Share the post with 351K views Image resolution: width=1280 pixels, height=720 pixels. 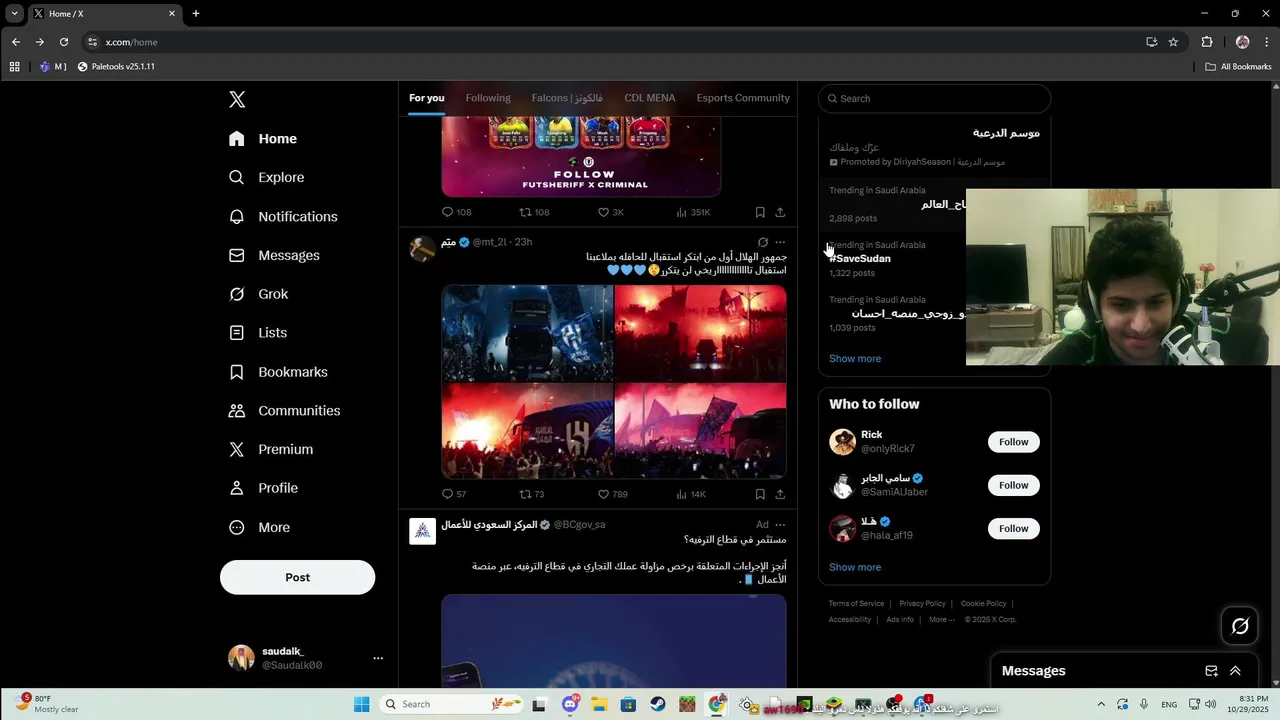tap(780, 212)
